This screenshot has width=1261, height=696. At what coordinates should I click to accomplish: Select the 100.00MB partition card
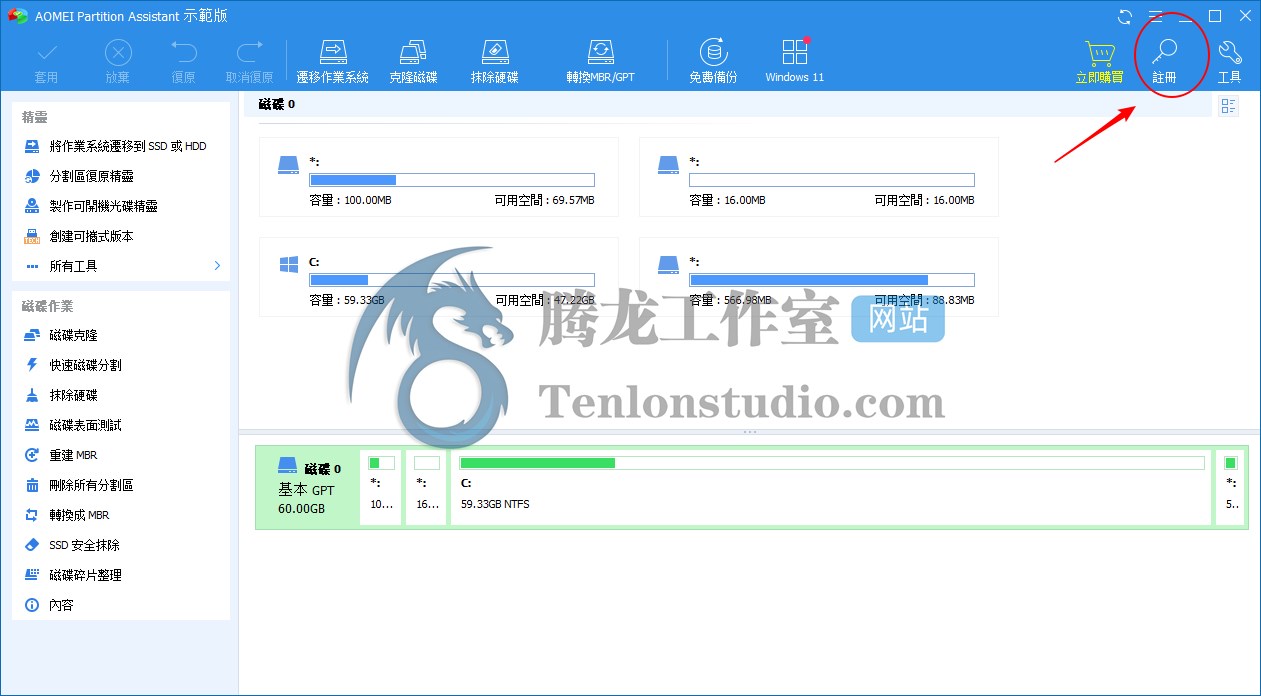click(x=438, y=177)
